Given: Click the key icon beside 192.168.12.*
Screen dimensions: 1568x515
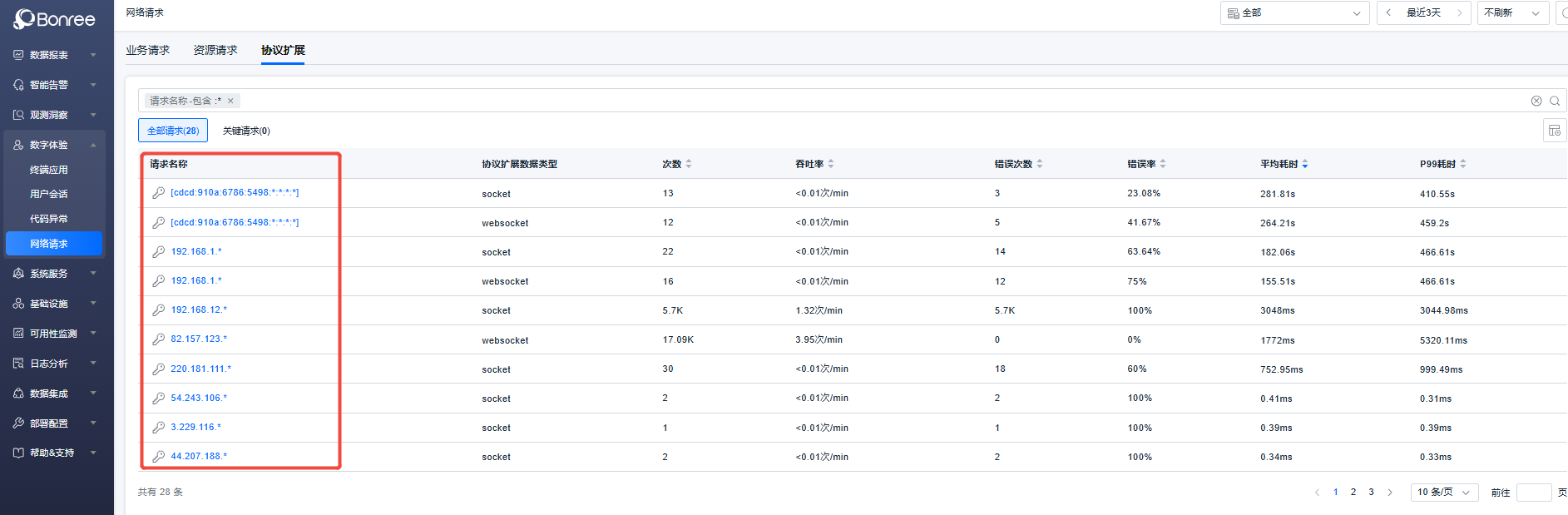Looking at the screenshot, I should 158,310.
